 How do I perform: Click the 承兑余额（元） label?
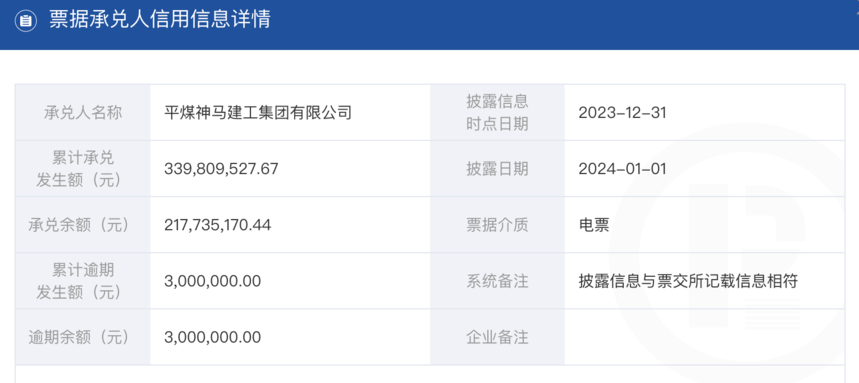coord(78,225)
